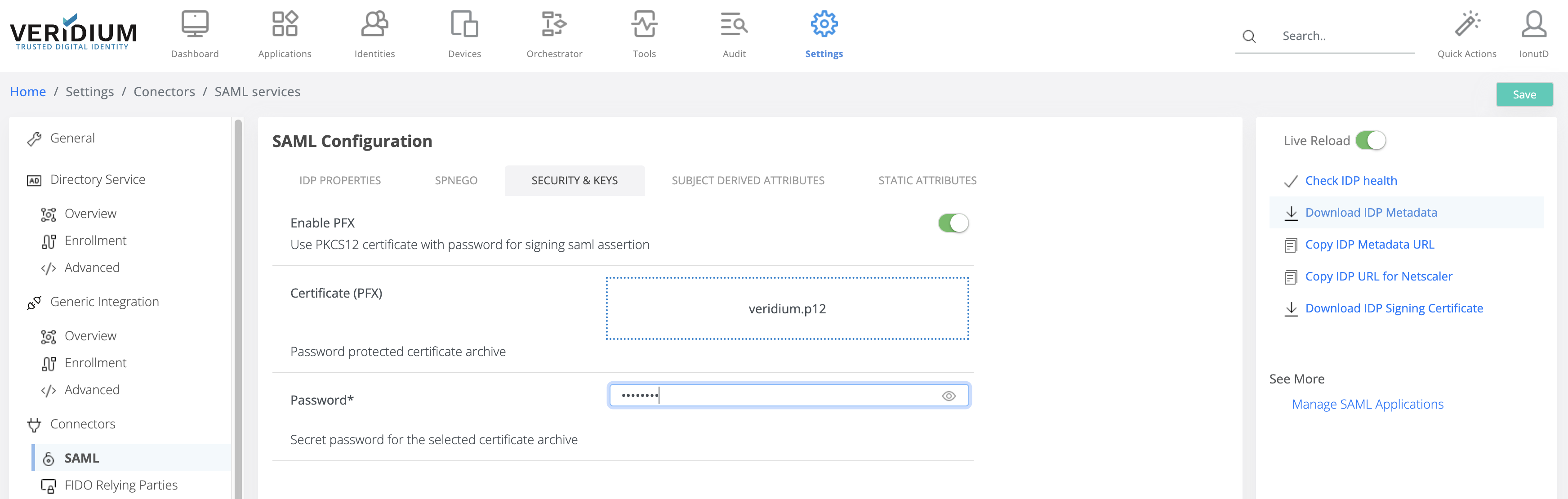Reveal the password with the eye icon
Screen dimensions: 1568x499
pos(949,395)
